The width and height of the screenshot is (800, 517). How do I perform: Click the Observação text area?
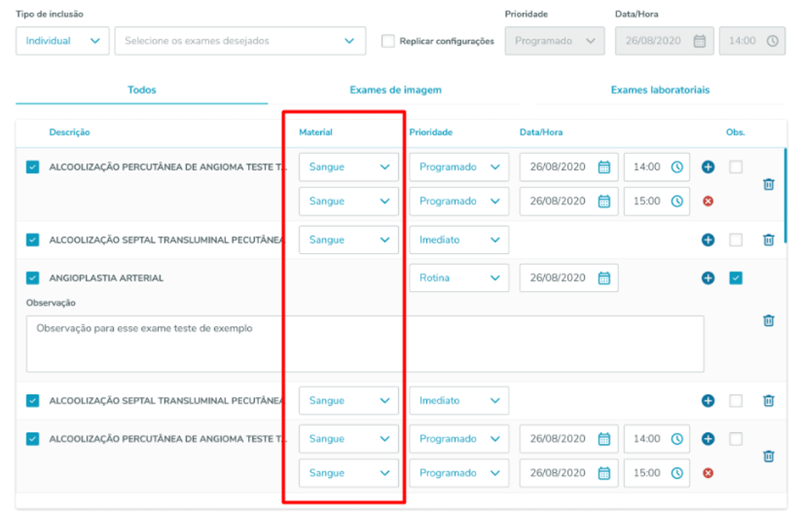pyautogui.click(x=365, y=343)
